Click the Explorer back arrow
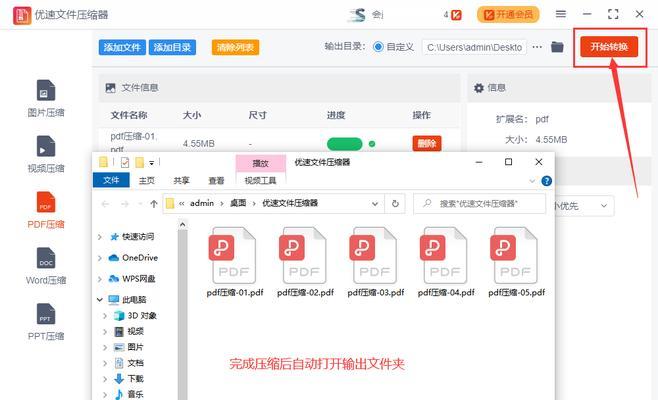The height and width of the screenshot is (400, 658). pos(105,204)
